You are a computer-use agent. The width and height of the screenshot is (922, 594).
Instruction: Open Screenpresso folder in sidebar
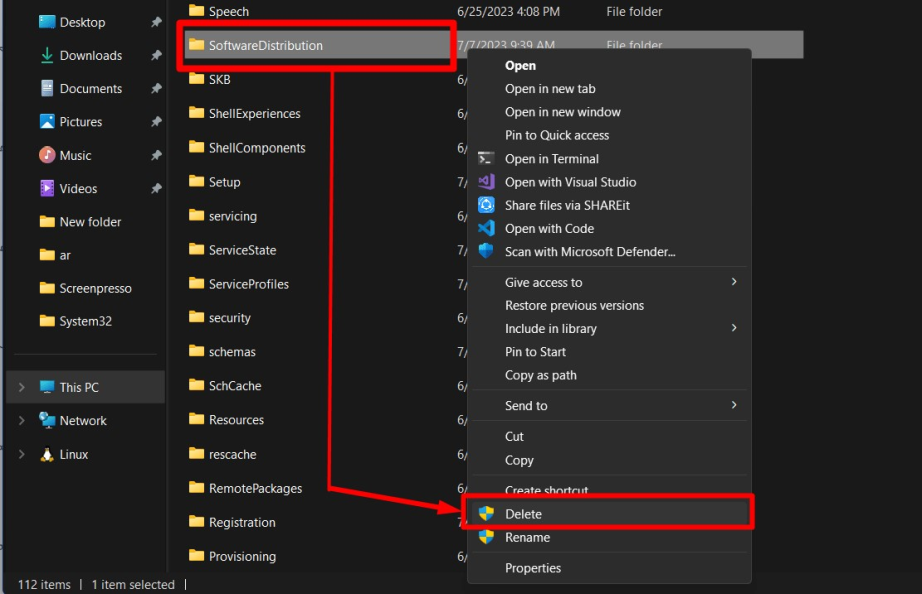point(95,288)
